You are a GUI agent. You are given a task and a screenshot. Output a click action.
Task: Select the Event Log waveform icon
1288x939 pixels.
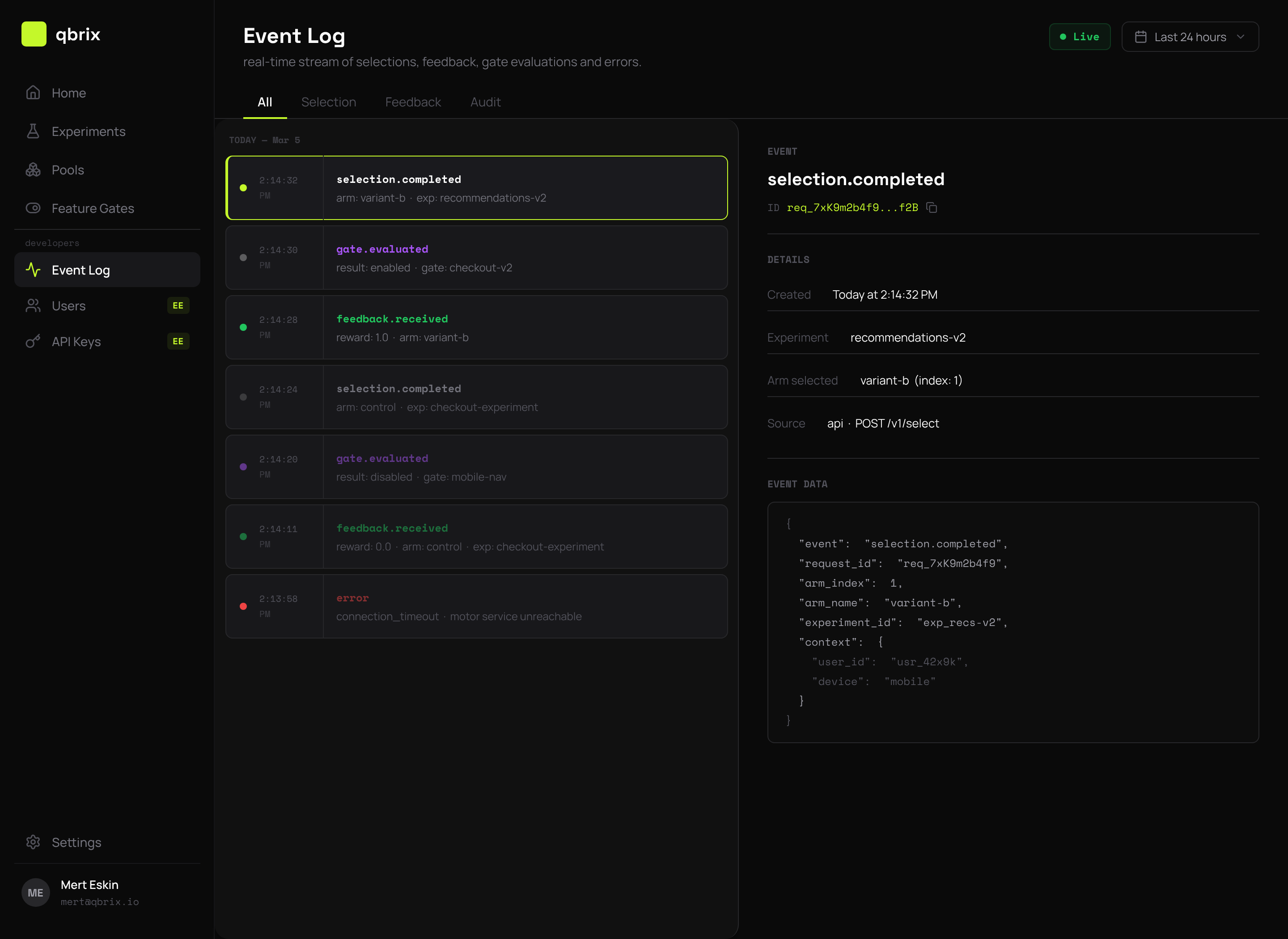point(33,270)
